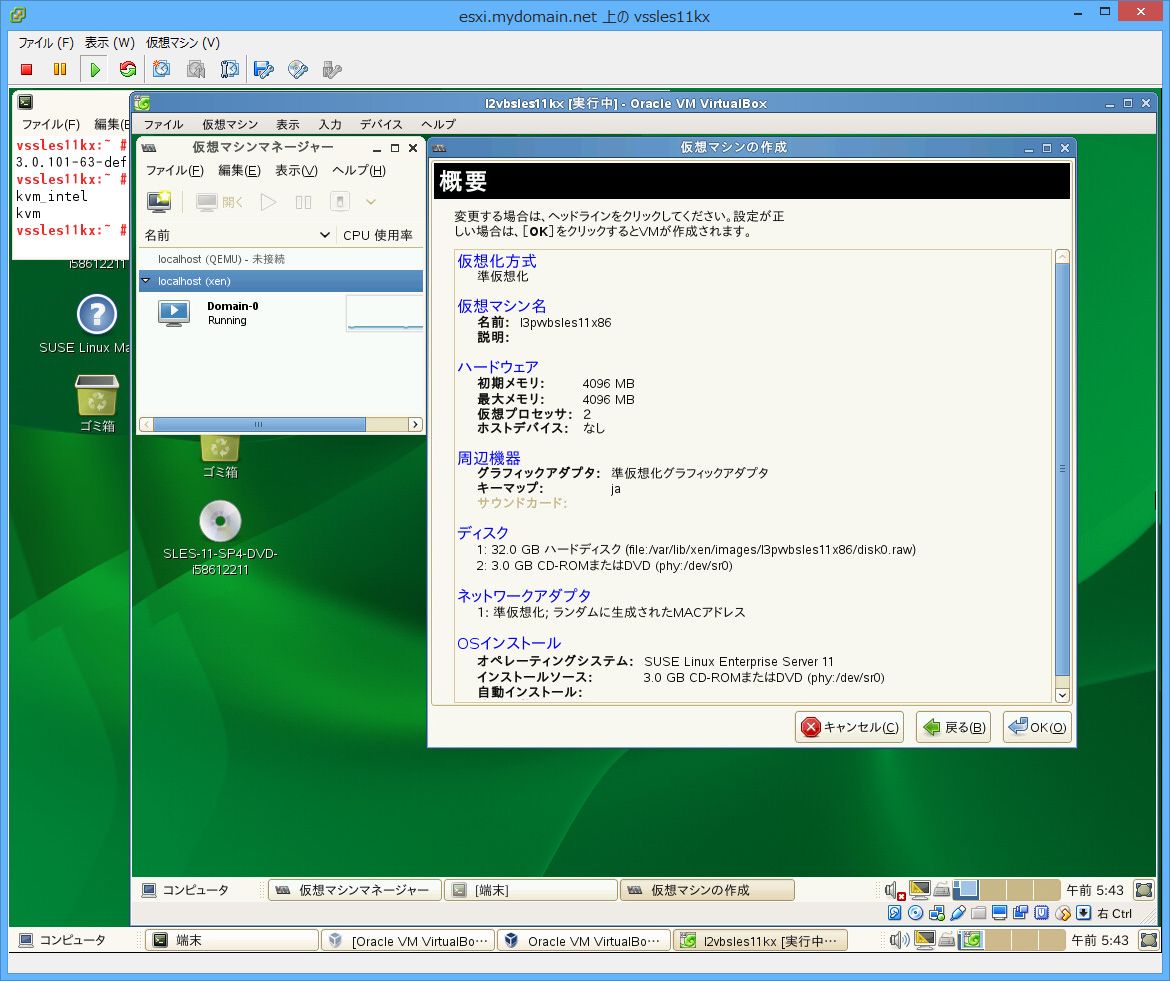
Task: Switch to [端末] taskbar entry in guest
Action: pyautogui.click(x=531, y=890)
